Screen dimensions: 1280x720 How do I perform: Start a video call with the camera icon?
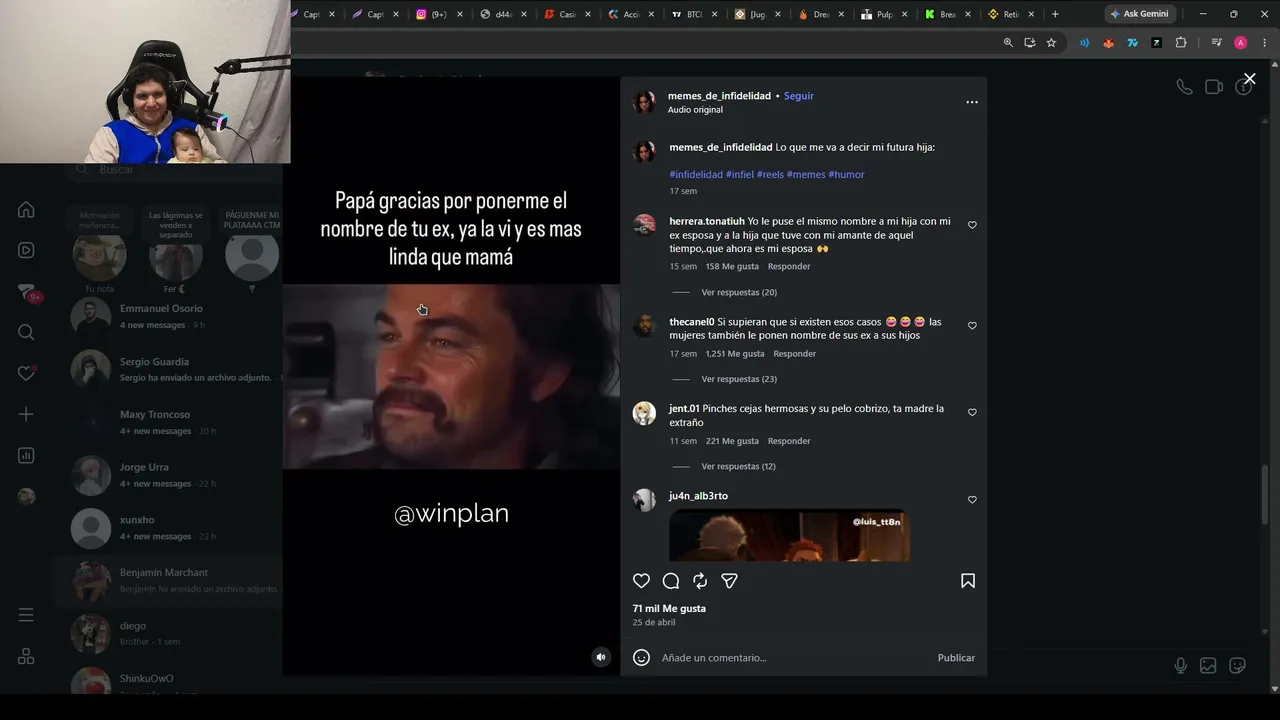1214,87
